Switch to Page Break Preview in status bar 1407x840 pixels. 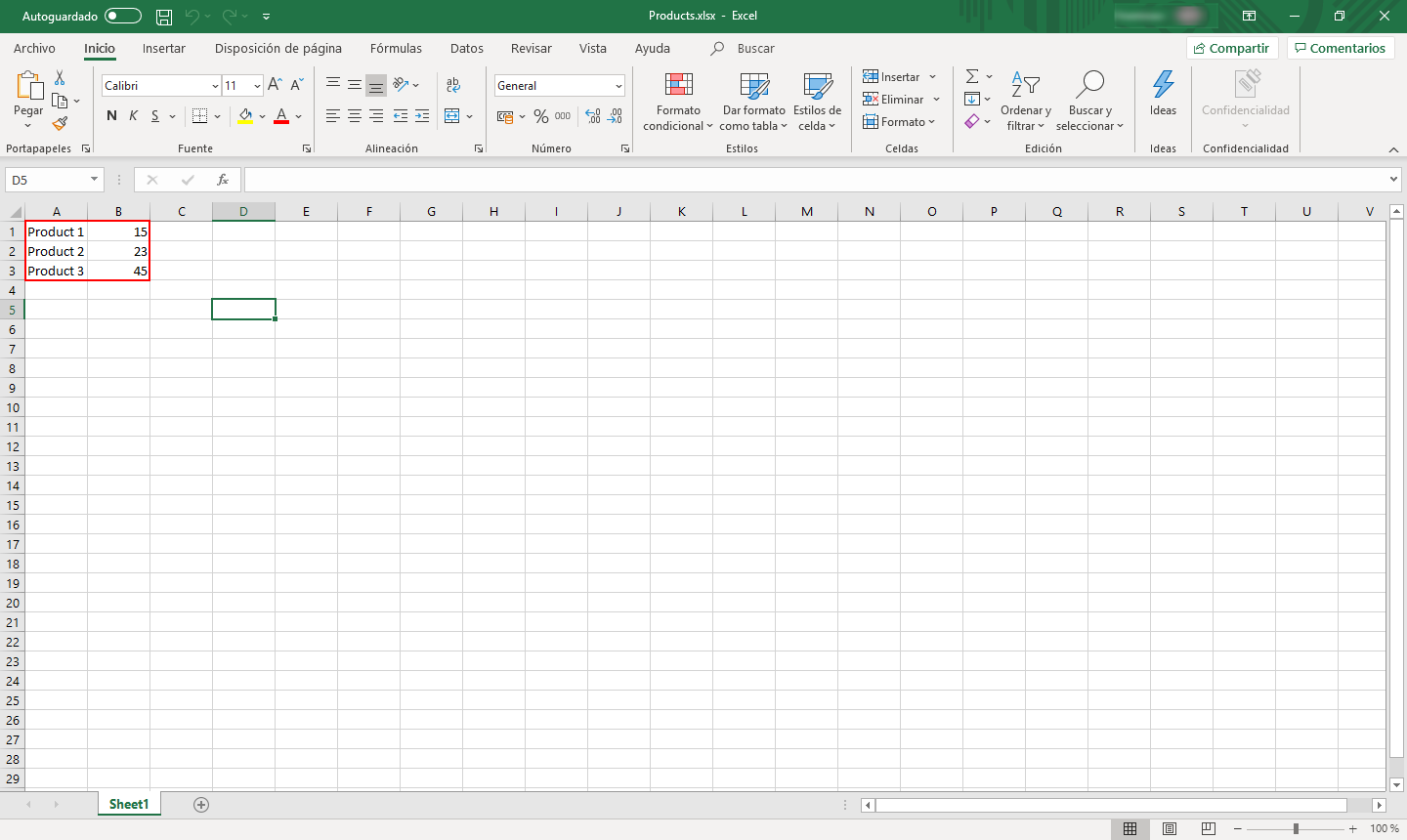point(1209,828)
